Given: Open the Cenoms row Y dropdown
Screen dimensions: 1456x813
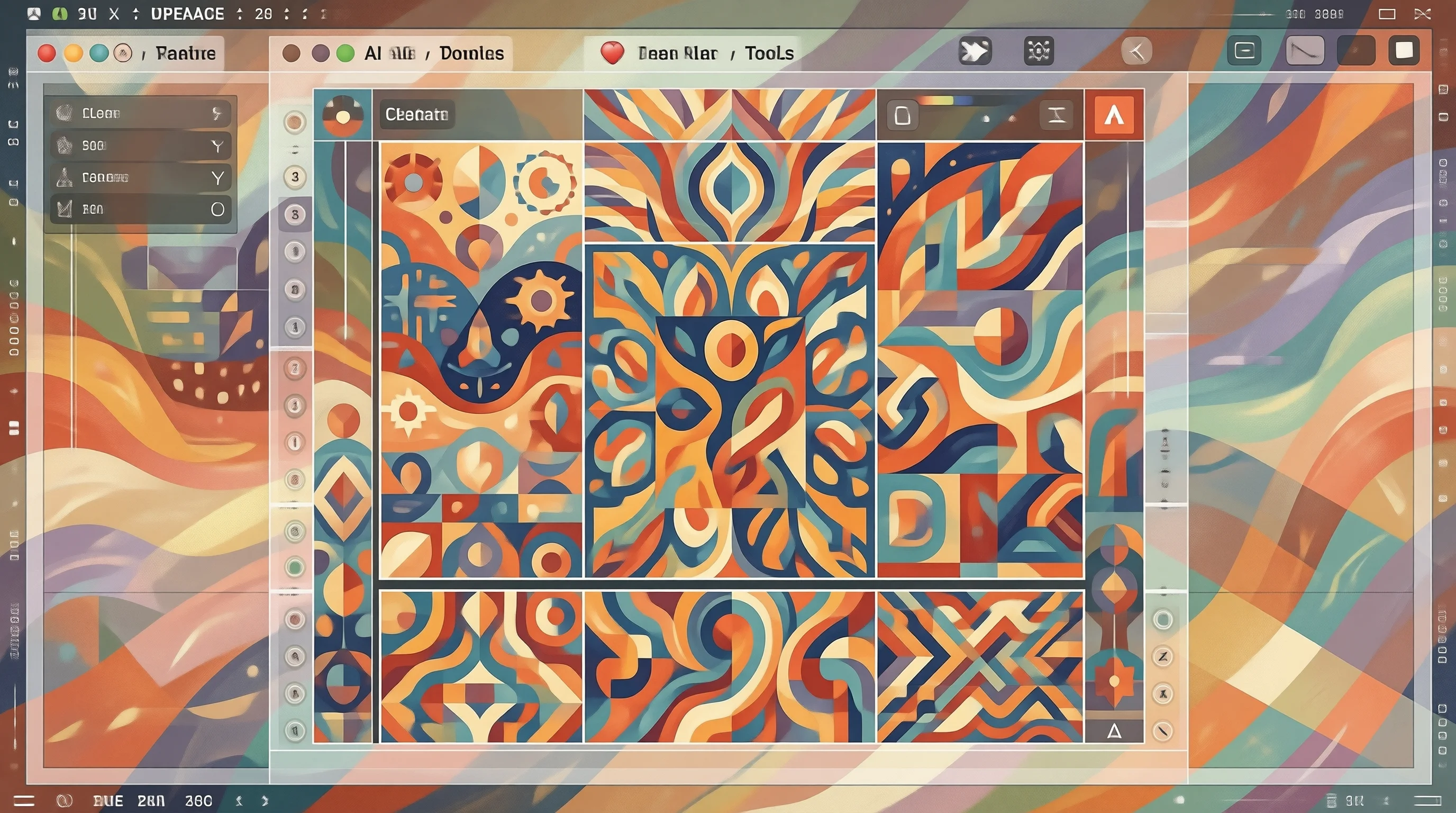Looking at the screenshot, I should point(217,179).
